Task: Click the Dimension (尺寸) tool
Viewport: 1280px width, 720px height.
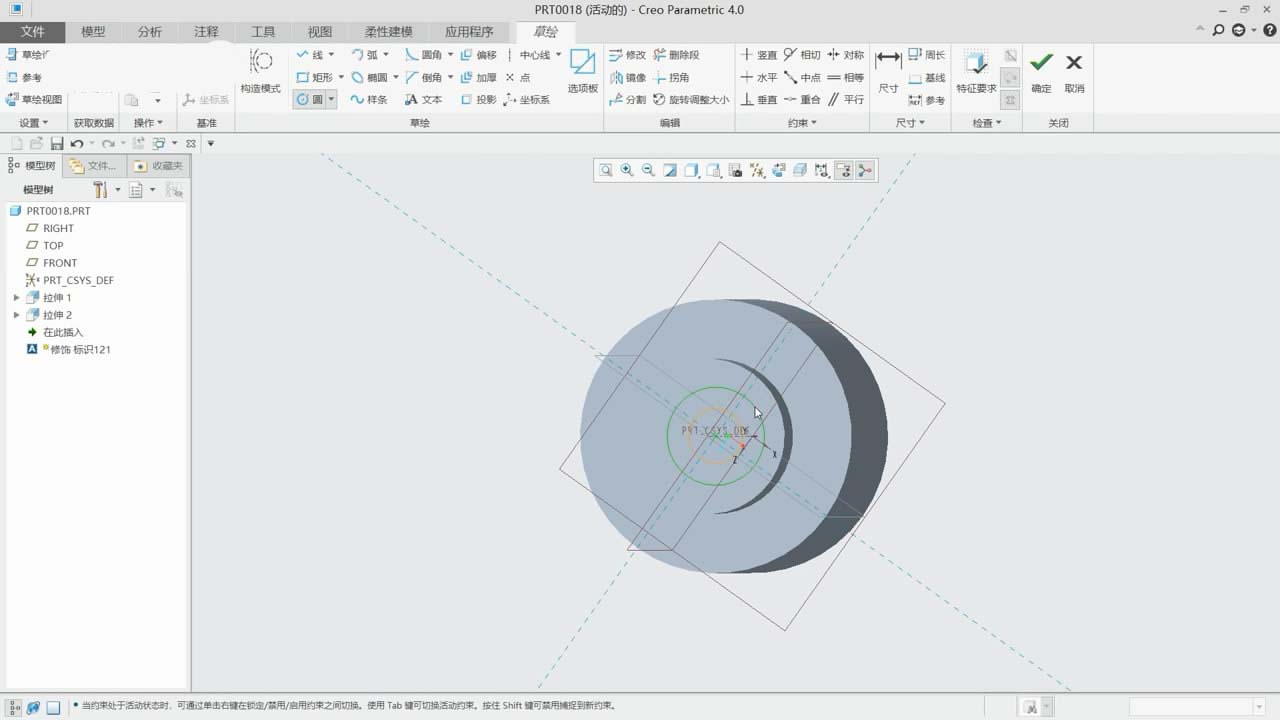Action: [x=888, y=70]
